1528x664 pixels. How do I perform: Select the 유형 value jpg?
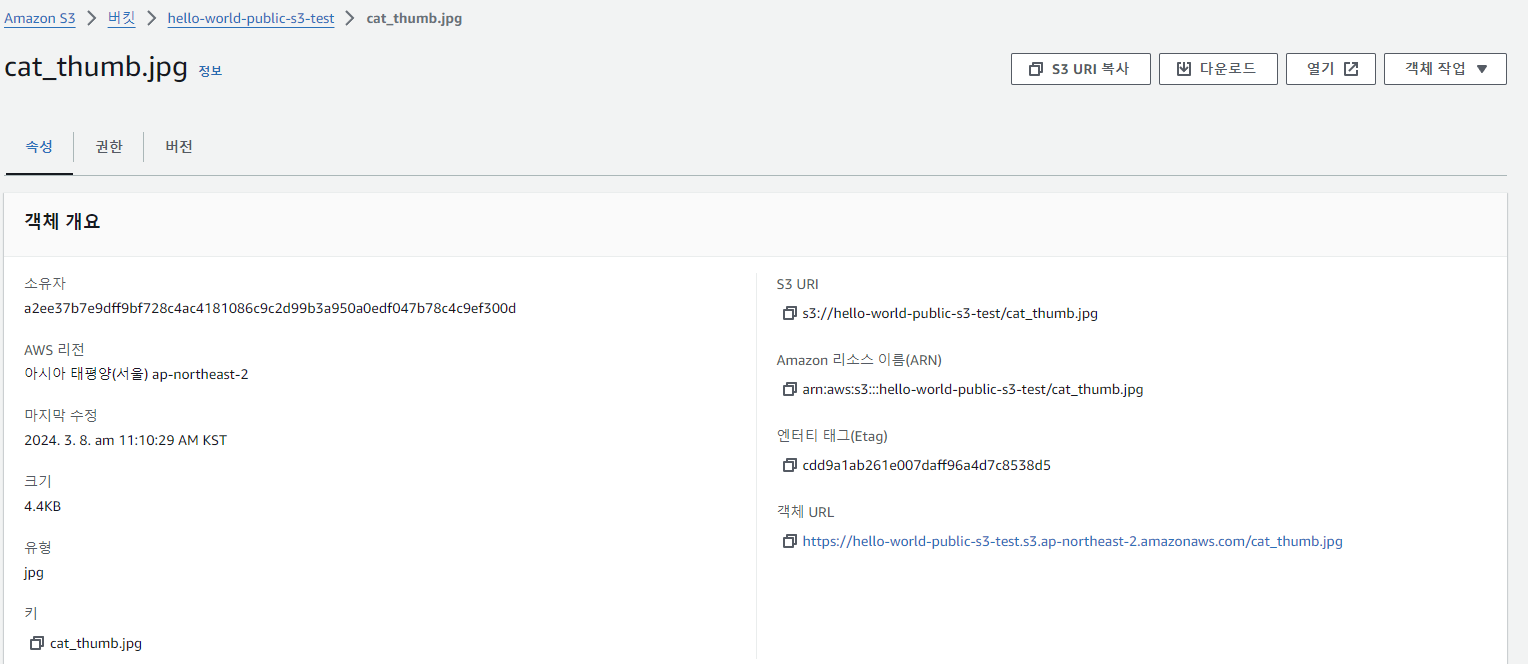tap(34, 573)
